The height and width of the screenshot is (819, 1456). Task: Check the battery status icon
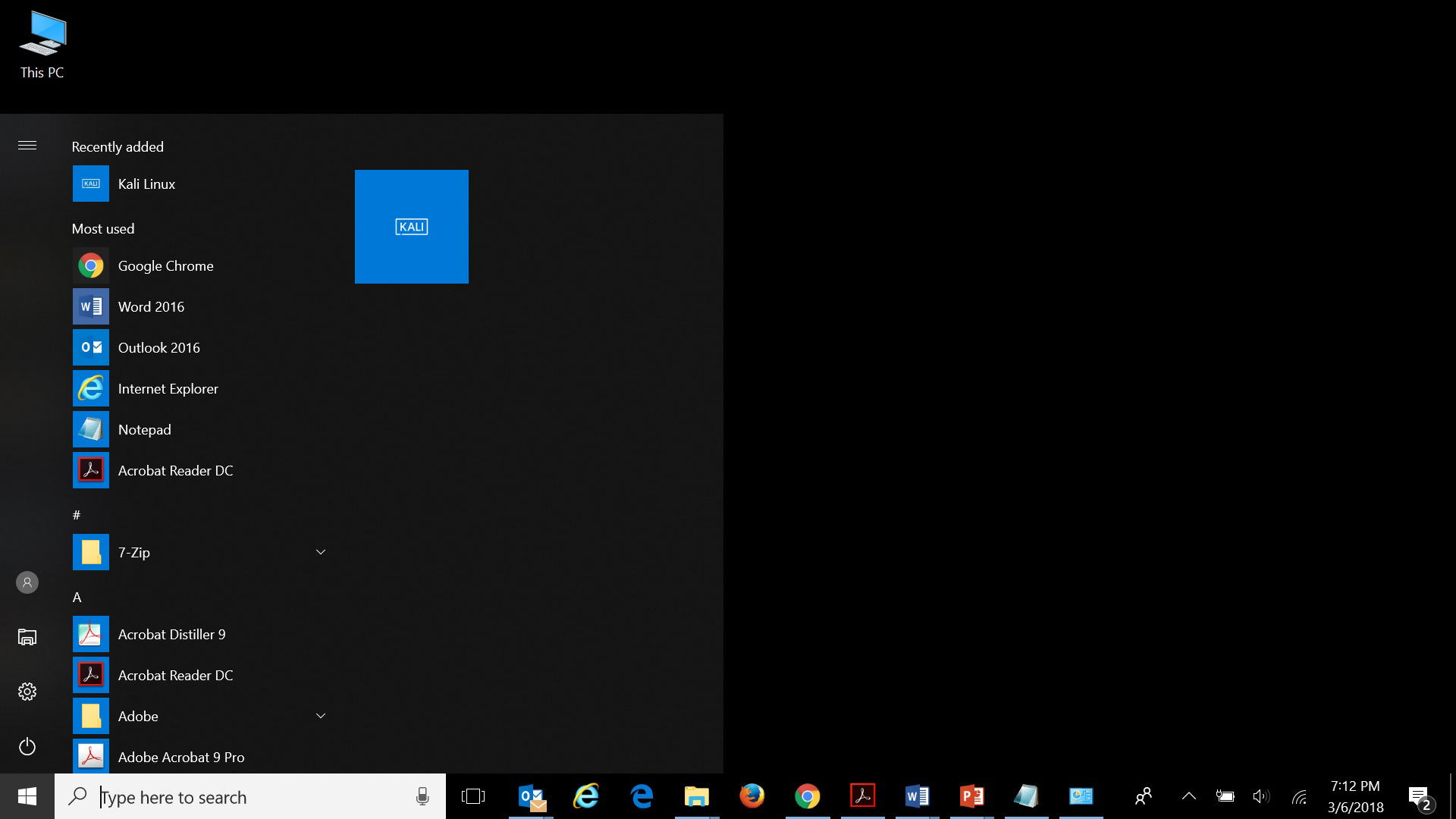[x=1225, y=796]
